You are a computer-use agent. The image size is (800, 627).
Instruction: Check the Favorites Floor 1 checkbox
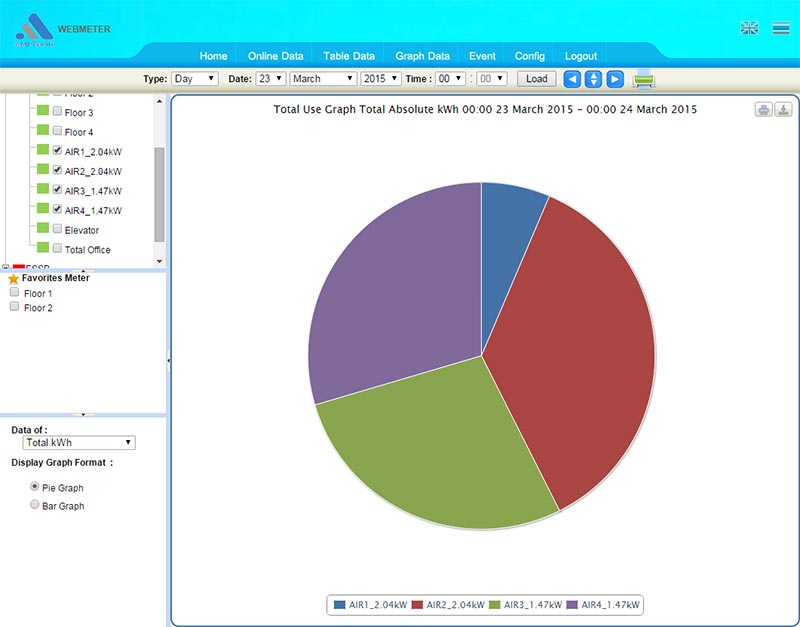[14, 292]
